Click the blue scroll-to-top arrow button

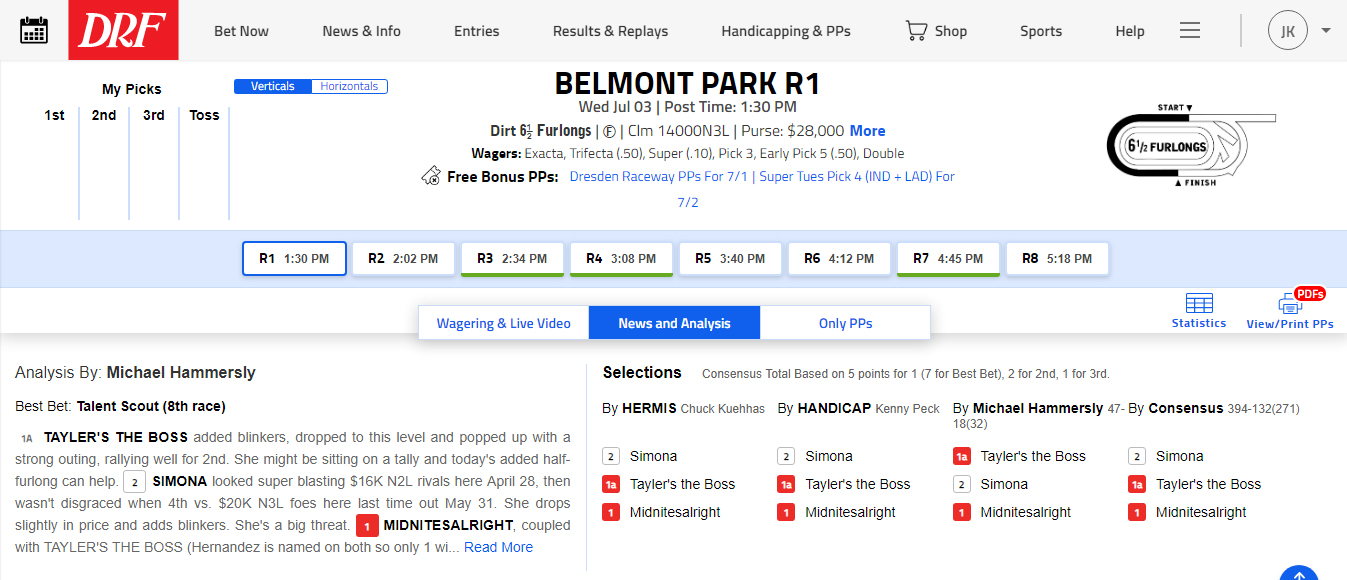1299,573
